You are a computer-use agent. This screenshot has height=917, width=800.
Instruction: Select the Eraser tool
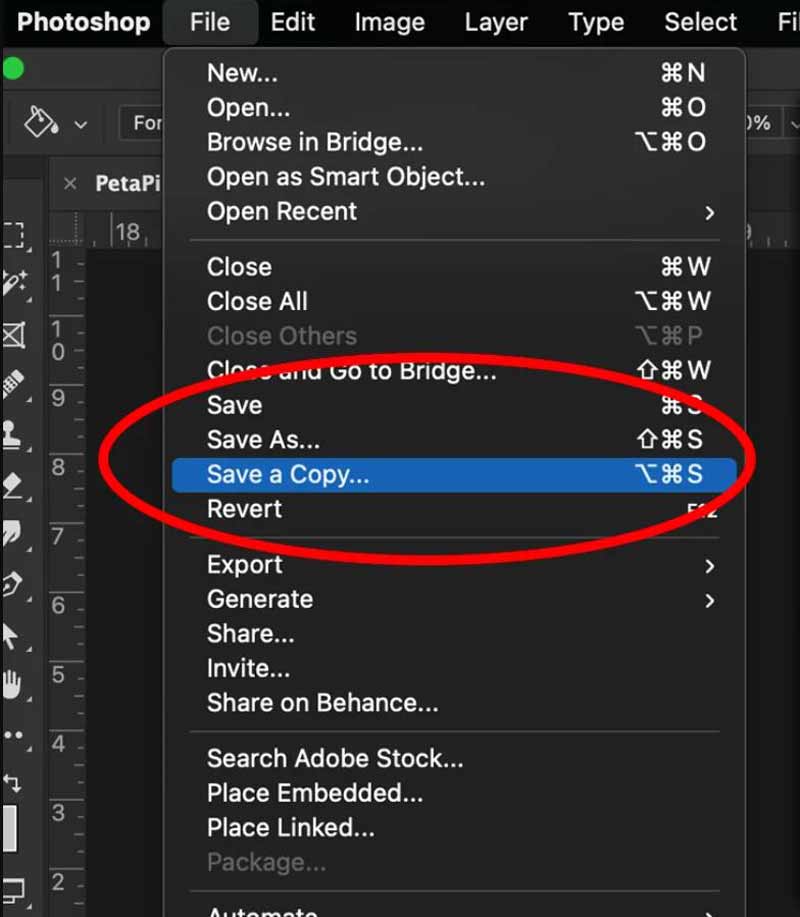click(x=15, y=485)
